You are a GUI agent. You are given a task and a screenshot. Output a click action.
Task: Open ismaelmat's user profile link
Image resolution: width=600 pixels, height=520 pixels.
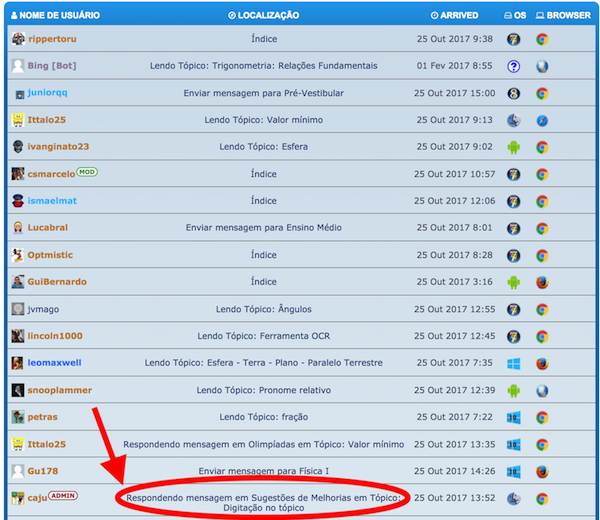tap(52, 201)
